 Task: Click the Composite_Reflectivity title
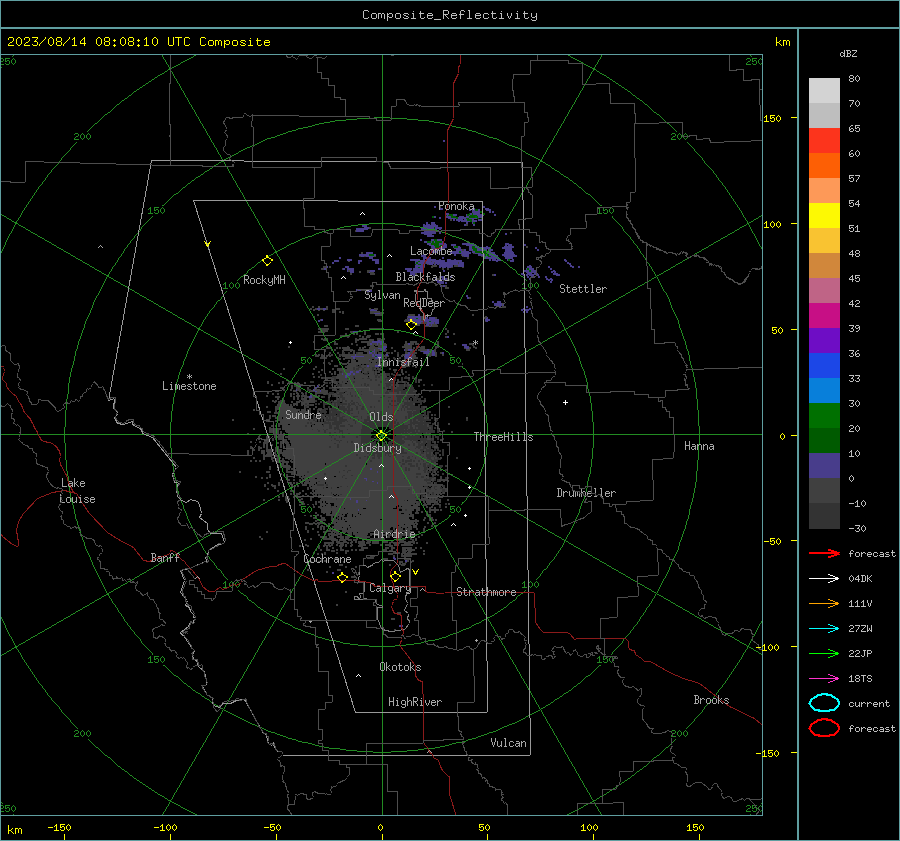coord(450,15)
